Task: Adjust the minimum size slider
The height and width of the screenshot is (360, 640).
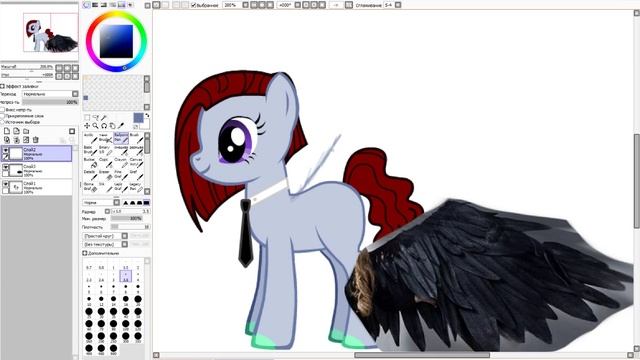Action: [x=127, y=219]
